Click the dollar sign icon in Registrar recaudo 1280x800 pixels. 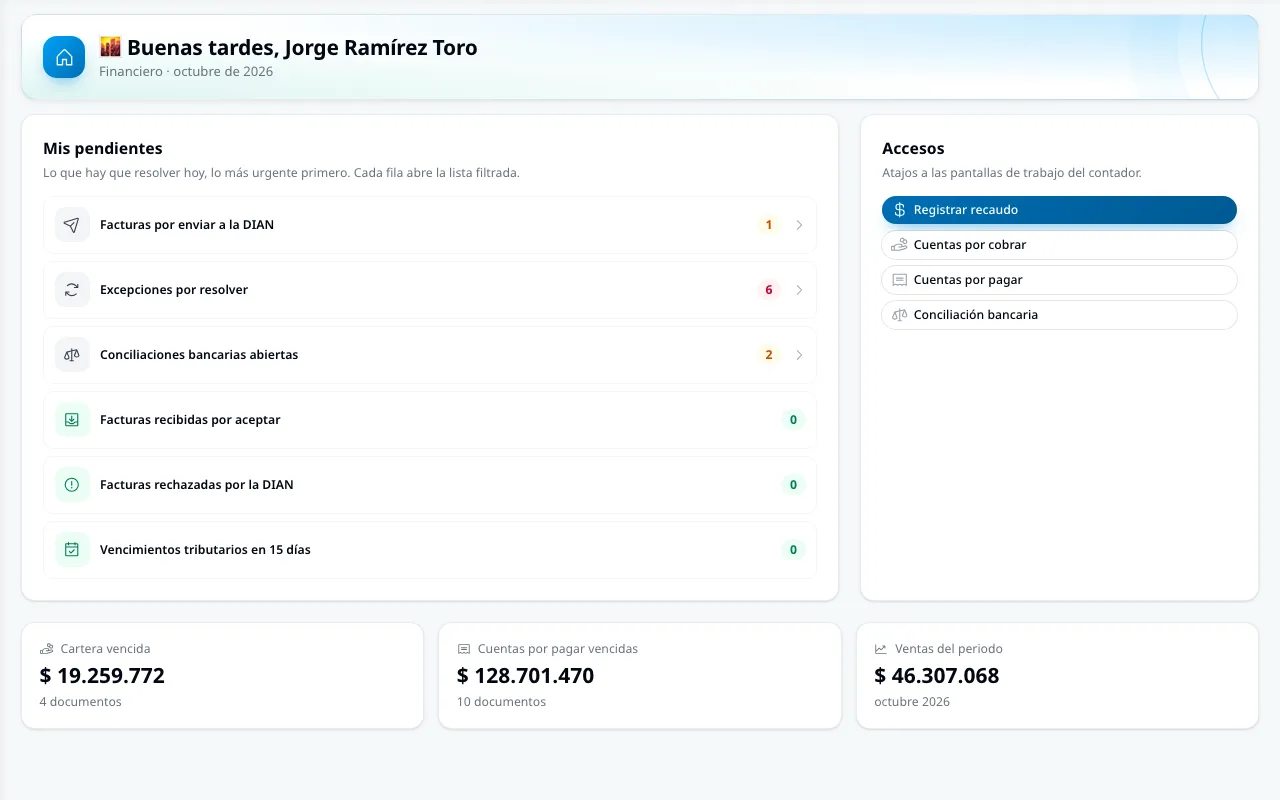point(900,210)
